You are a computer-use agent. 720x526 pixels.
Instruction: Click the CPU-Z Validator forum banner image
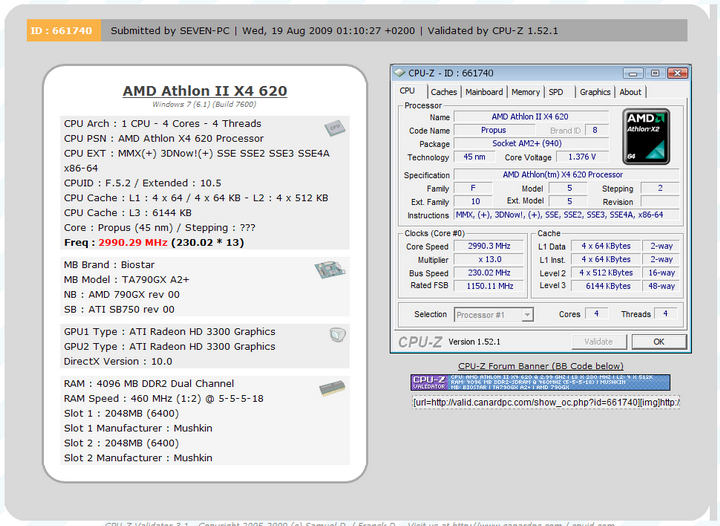tap(540, 382)
